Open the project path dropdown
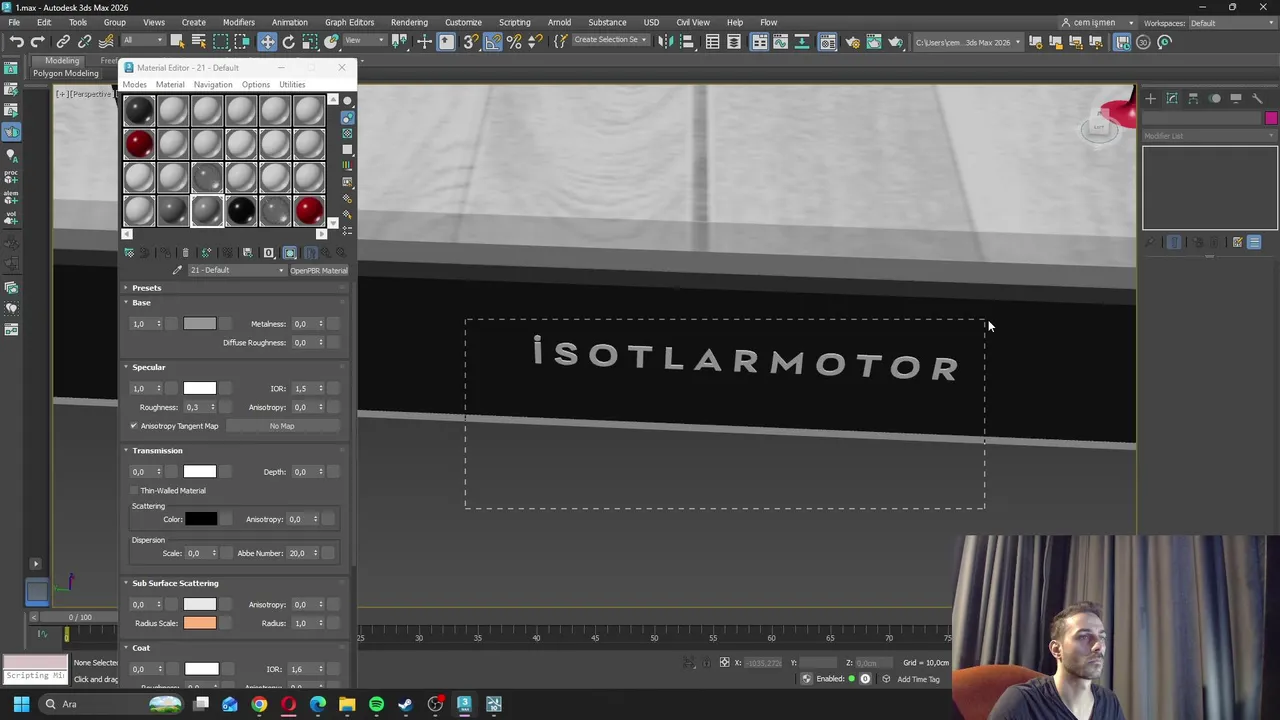The image size is (1280, 720). pyautogui.click(x=967, y=42)
